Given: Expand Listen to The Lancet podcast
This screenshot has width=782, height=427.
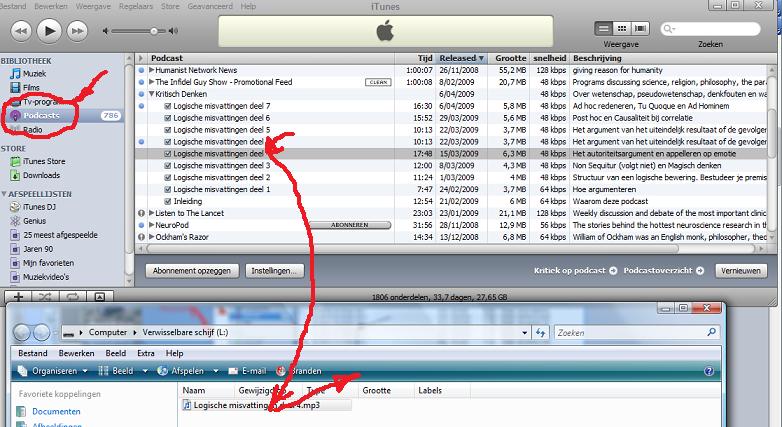Looking at the screenshot, I should [x=152, y=214].
